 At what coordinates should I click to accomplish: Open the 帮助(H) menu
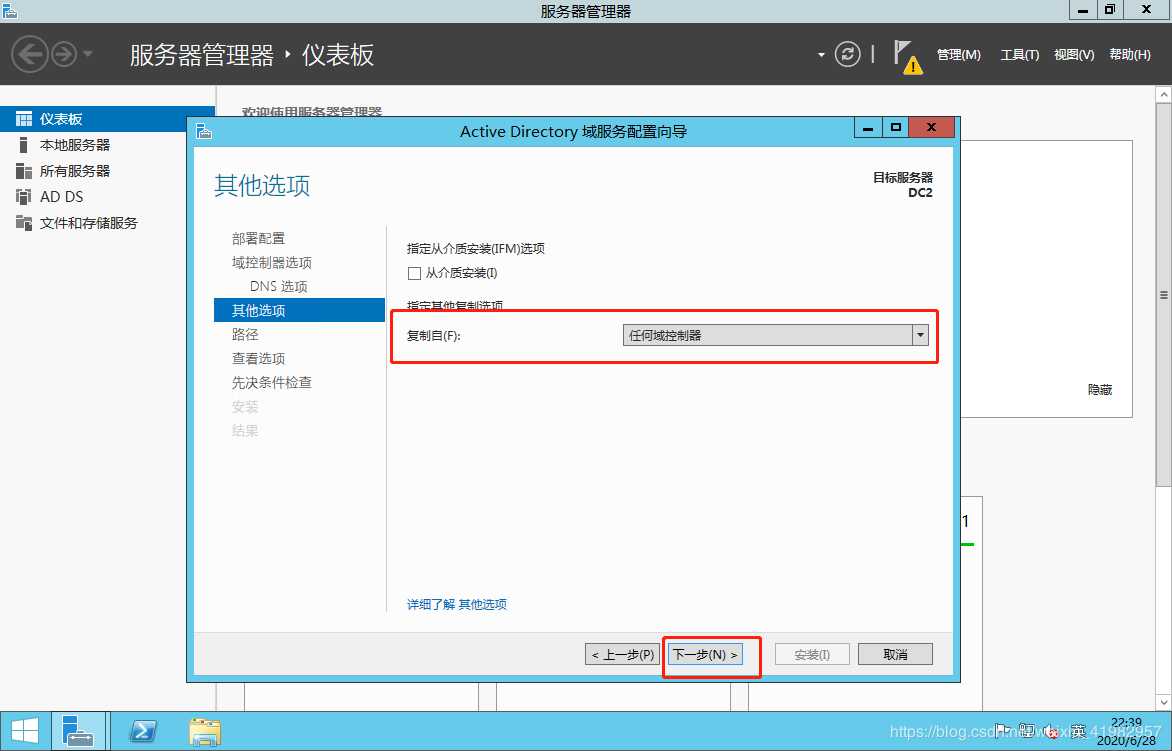pos(1129,55)
